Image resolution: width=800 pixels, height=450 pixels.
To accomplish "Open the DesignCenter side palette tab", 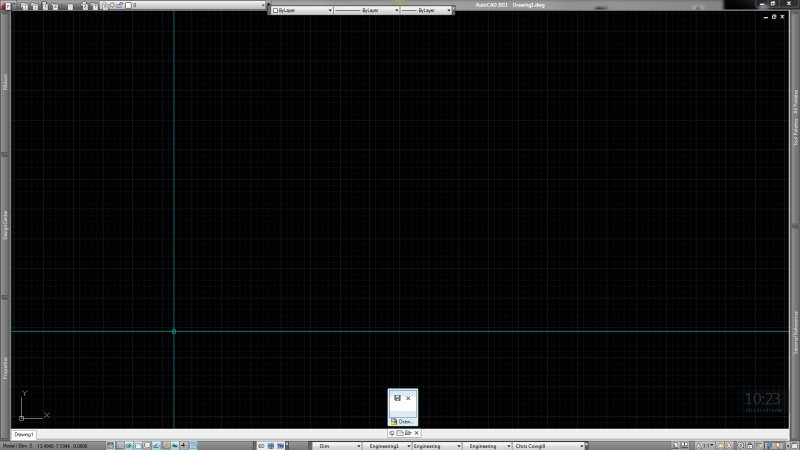I will point(5,225).
